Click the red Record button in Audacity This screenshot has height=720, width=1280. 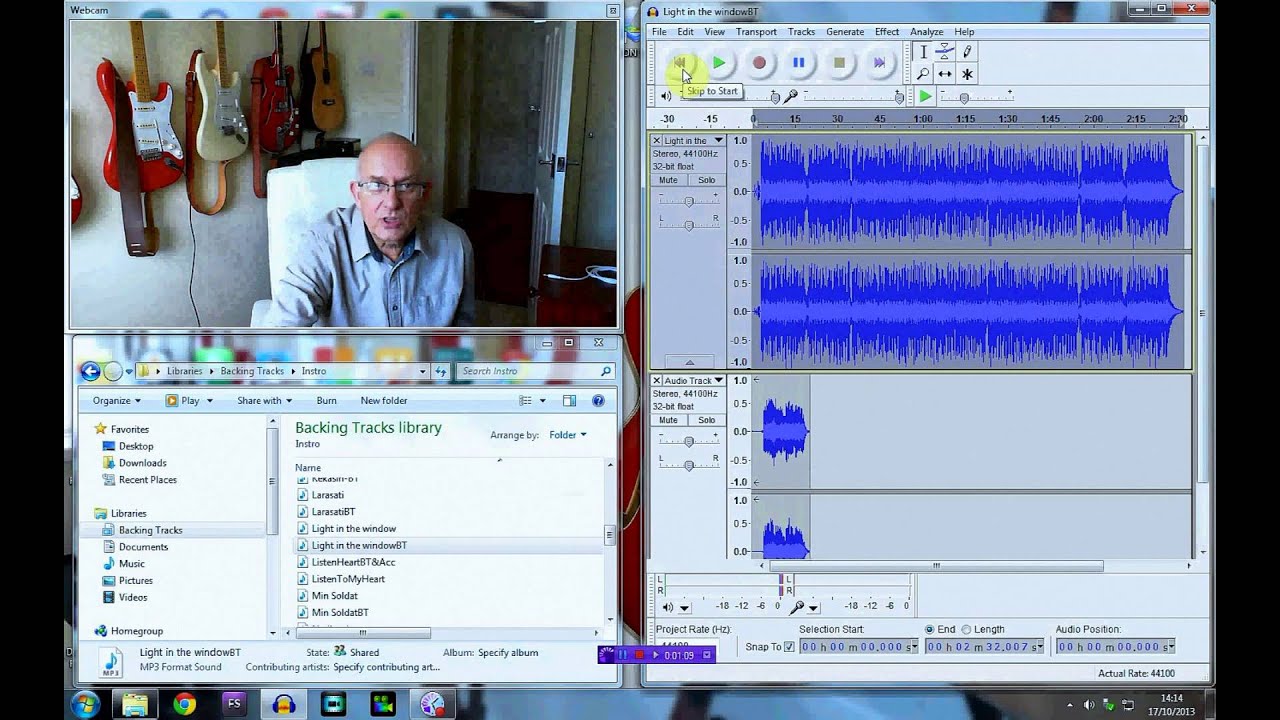click(759, 63)
